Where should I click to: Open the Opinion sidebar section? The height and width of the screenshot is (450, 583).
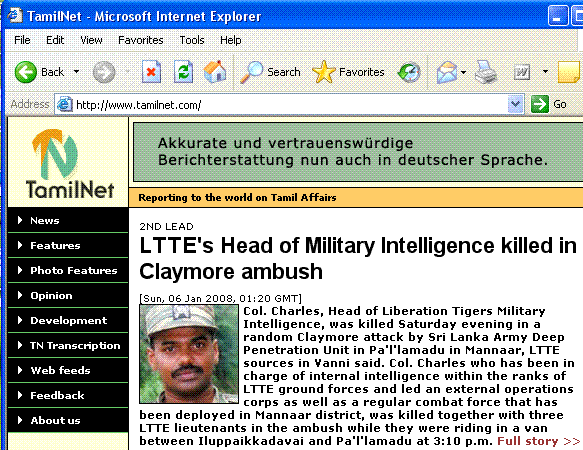tap(68, 295)
